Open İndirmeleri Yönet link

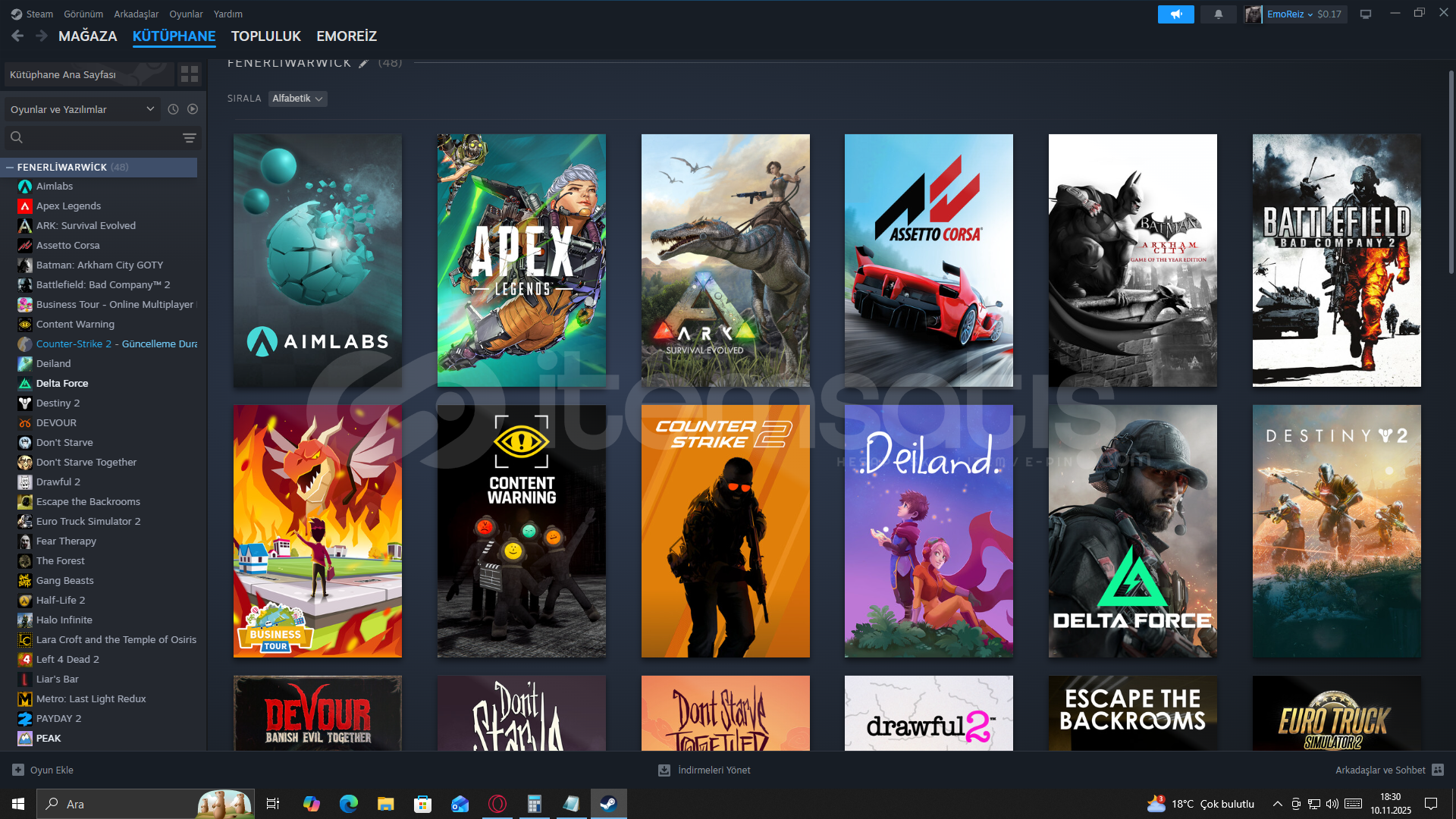coord(704,770)
